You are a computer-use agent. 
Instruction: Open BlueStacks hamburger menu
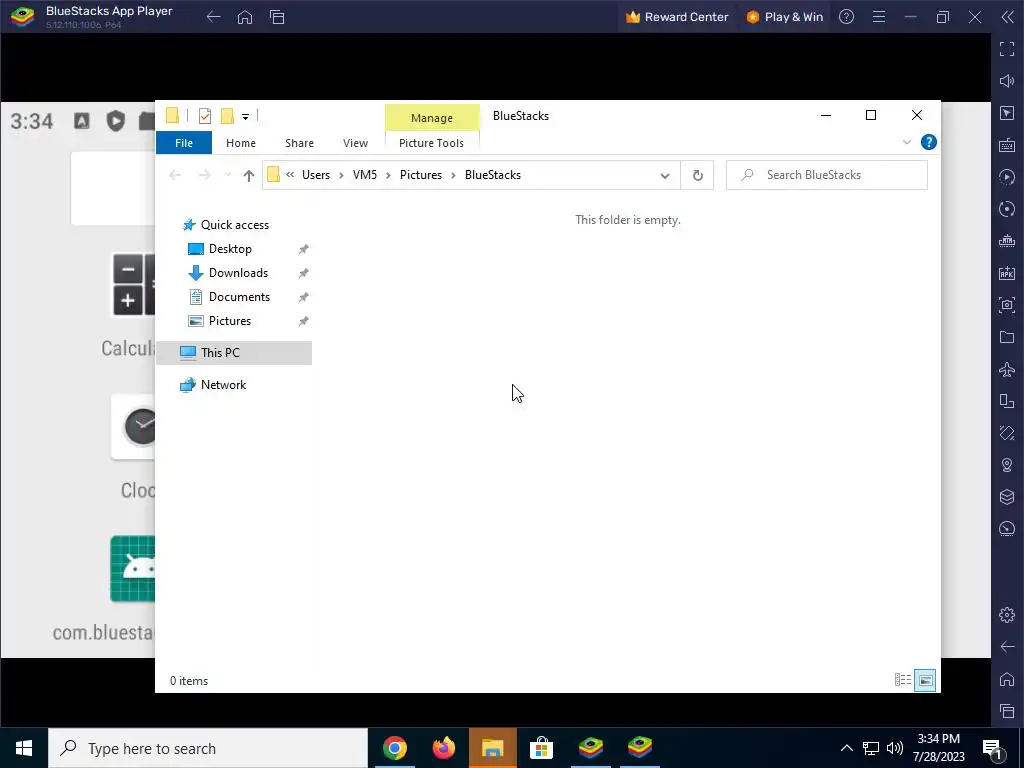coord(879,17)
